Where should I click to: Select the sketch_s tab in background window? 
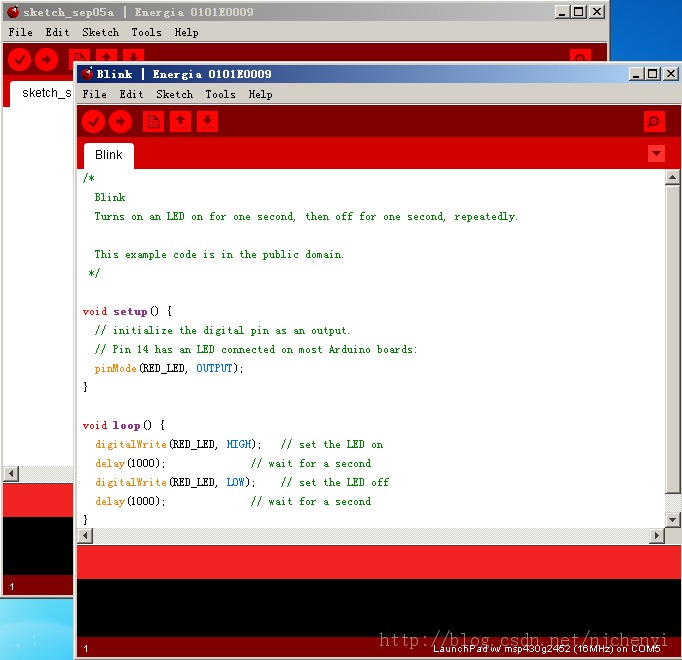click(x=41, y=93)
